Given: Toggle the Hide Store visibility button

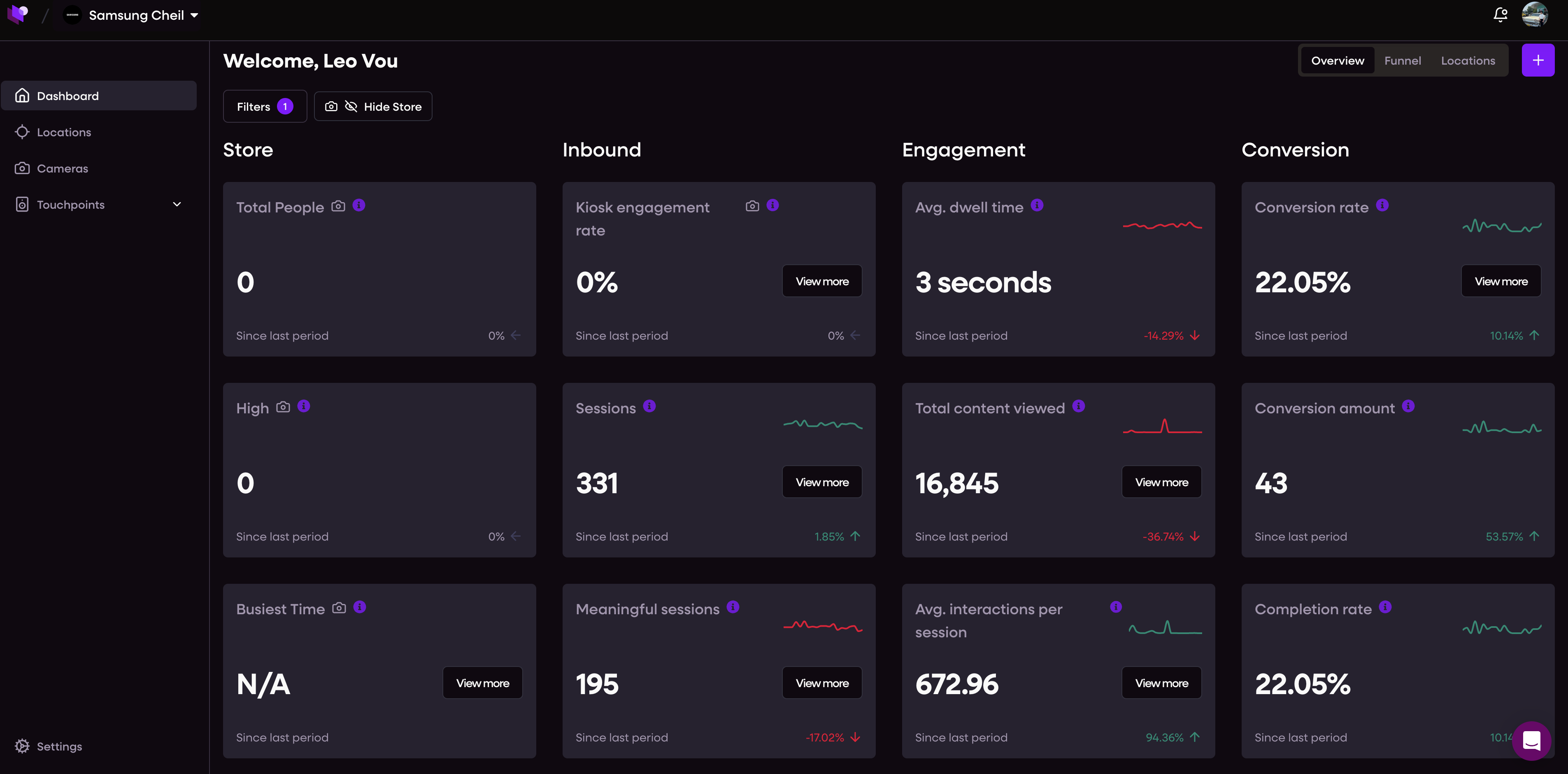Looking at the screenshot, I should pyautogui.click(x=373, y=107).
